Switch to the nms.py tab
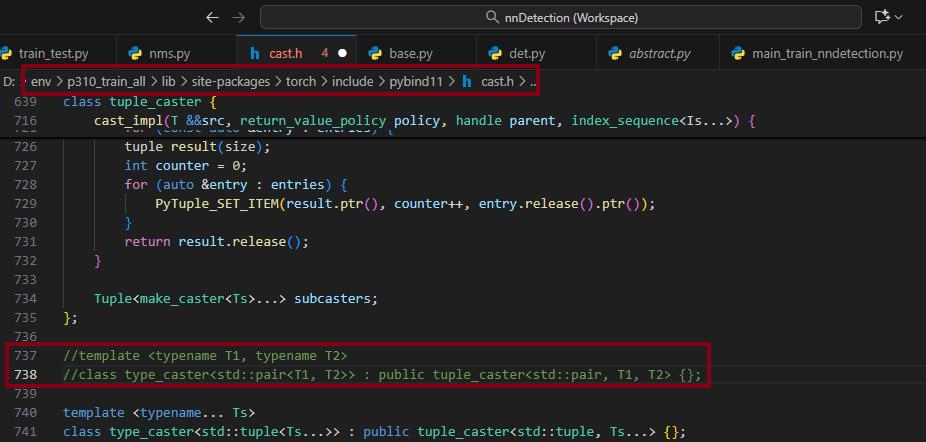The width and height of the screenshot is (926, 442). tap(168, 53)
